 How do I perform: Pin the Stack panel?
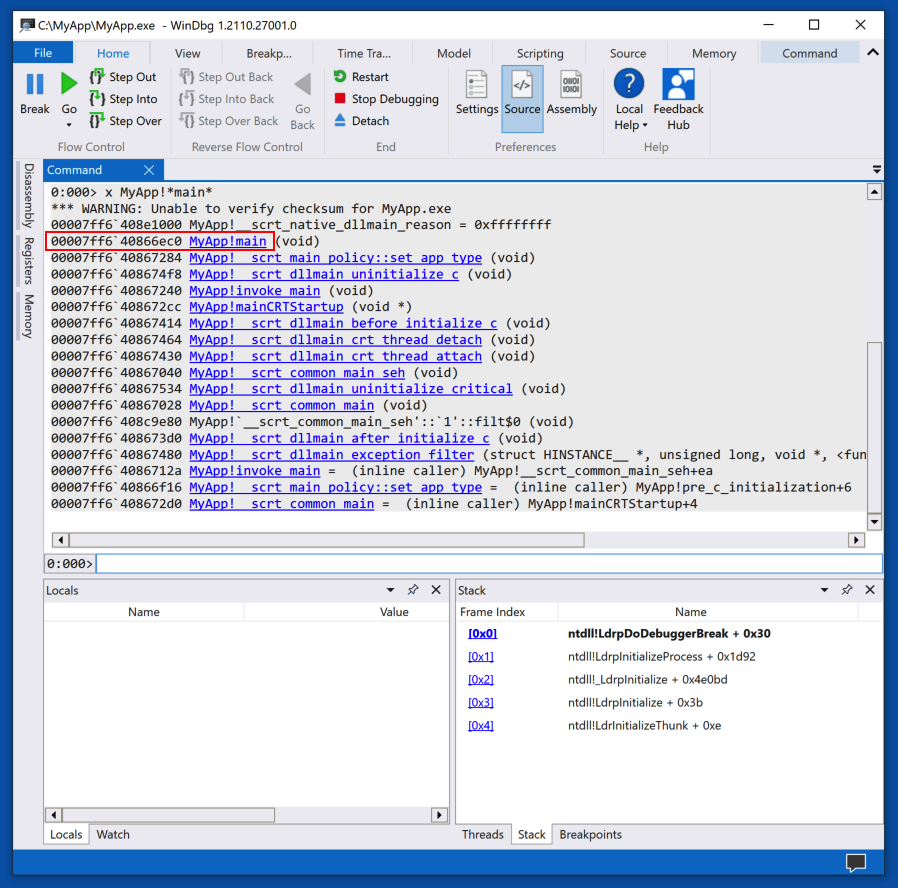click(847, 590)
